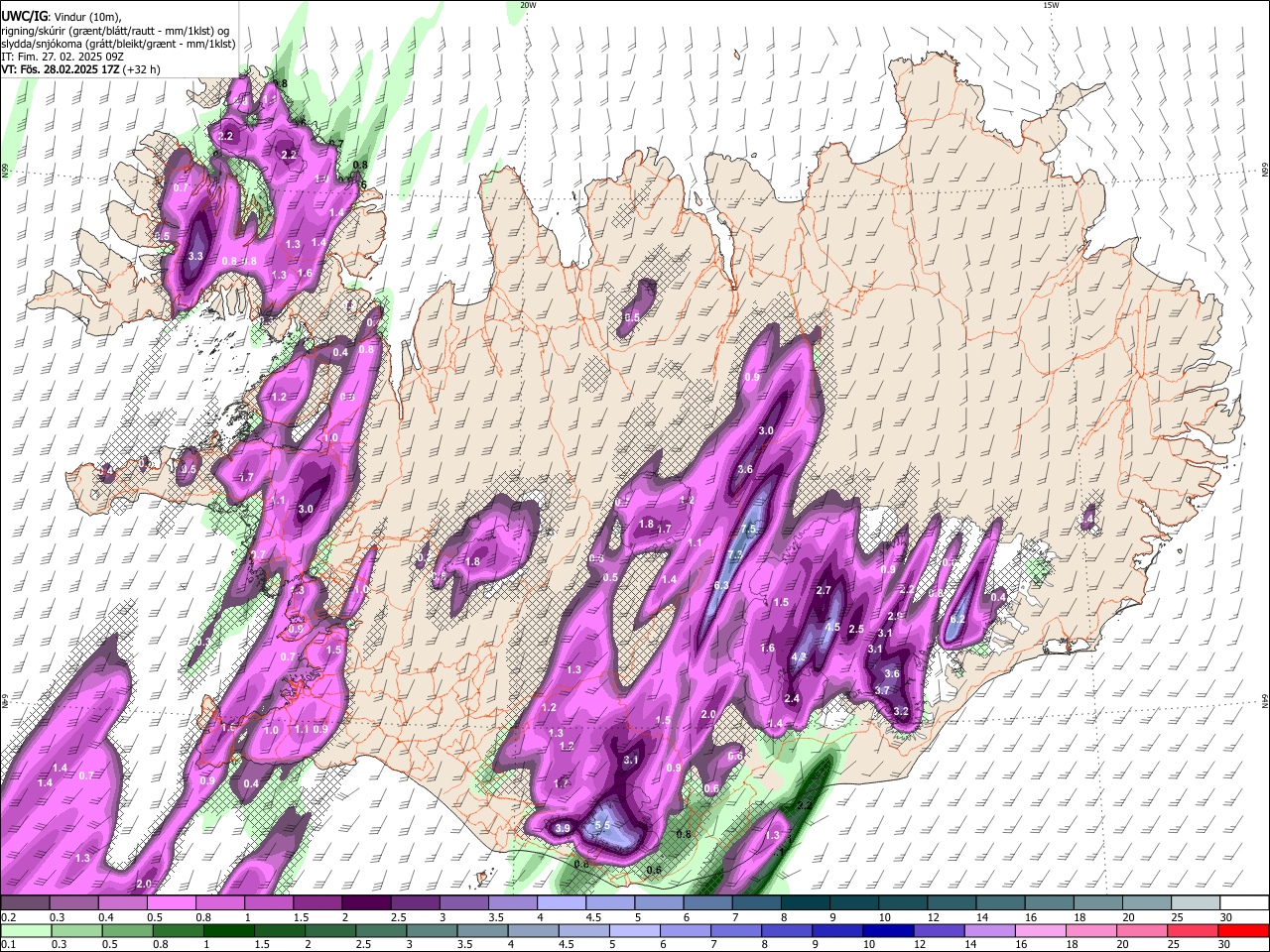
Task: Click the '7.5' precipitation value on the map
Action: [x=749, y=530]
